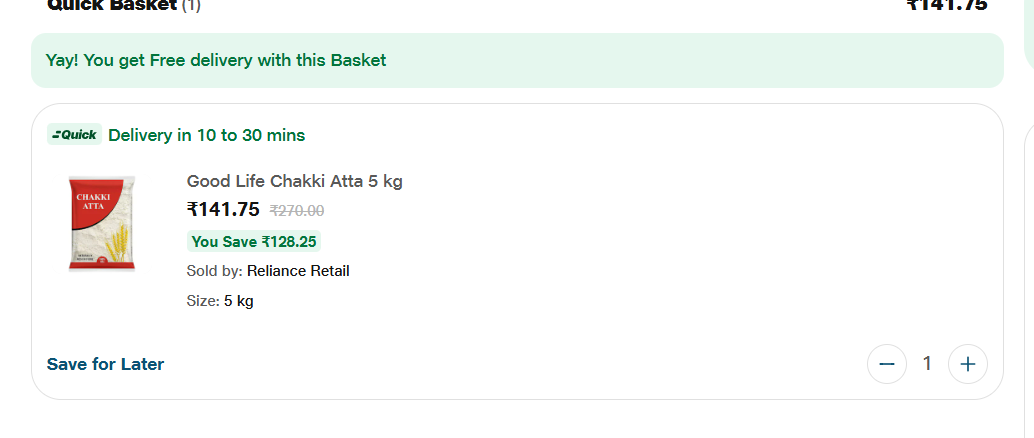Screen dimensions: 1034x438
Task: Click the basket total ₹141.75 at top right
Action: [x=946, y=5]
